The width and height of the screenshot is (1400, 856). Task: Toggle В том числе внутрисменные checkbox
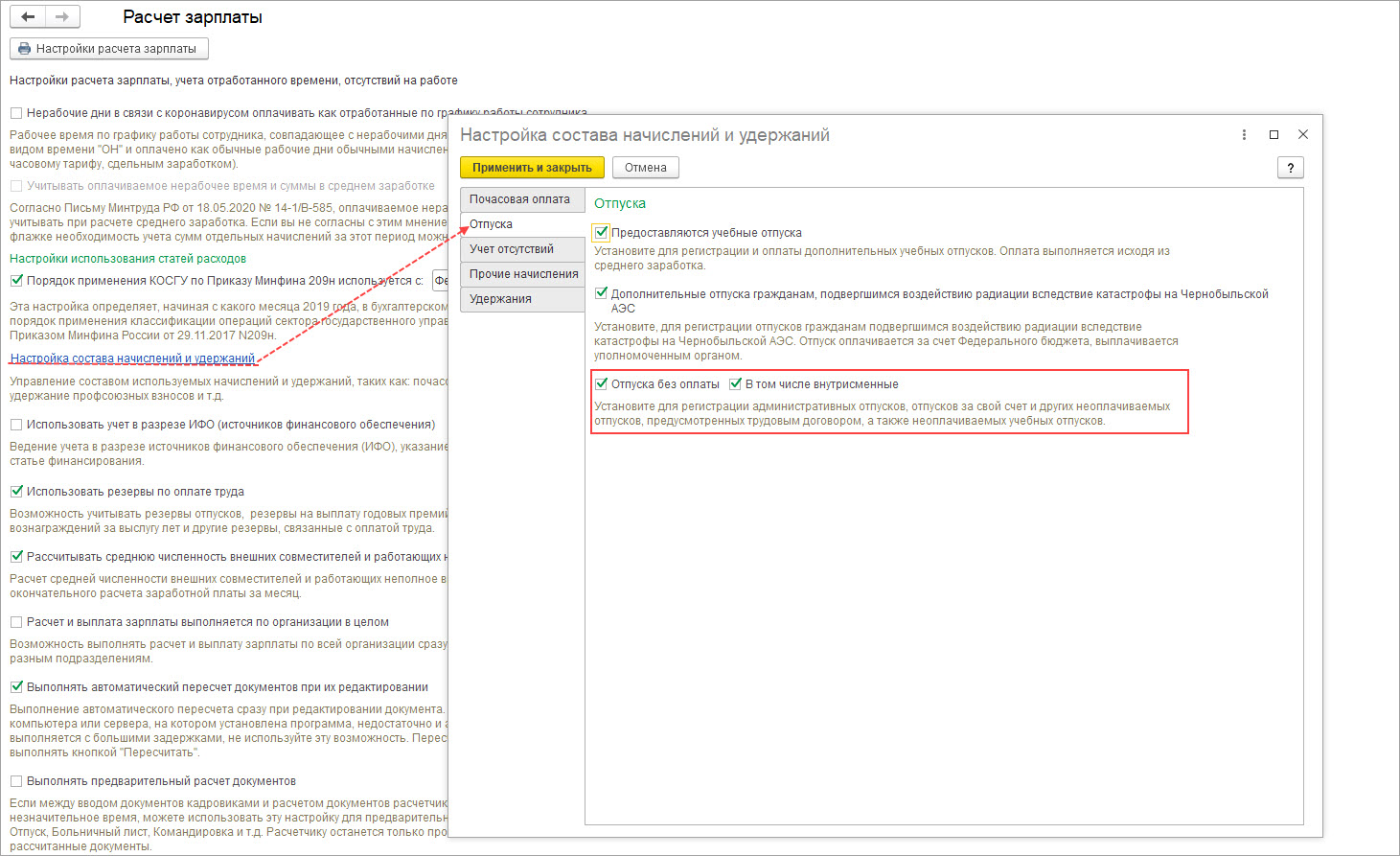pos(735,383)
